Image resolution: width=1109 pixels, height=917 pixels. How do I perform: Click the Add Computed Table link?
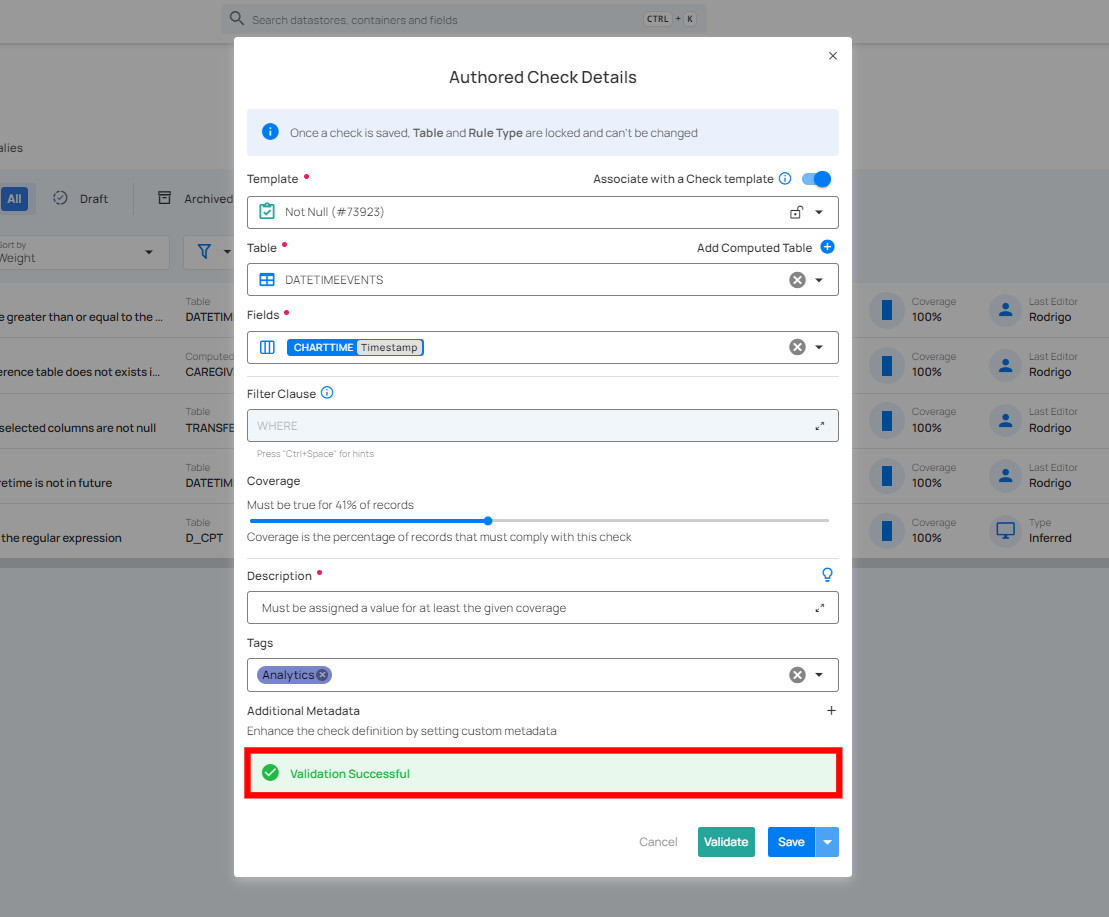[x=754, y=247]
